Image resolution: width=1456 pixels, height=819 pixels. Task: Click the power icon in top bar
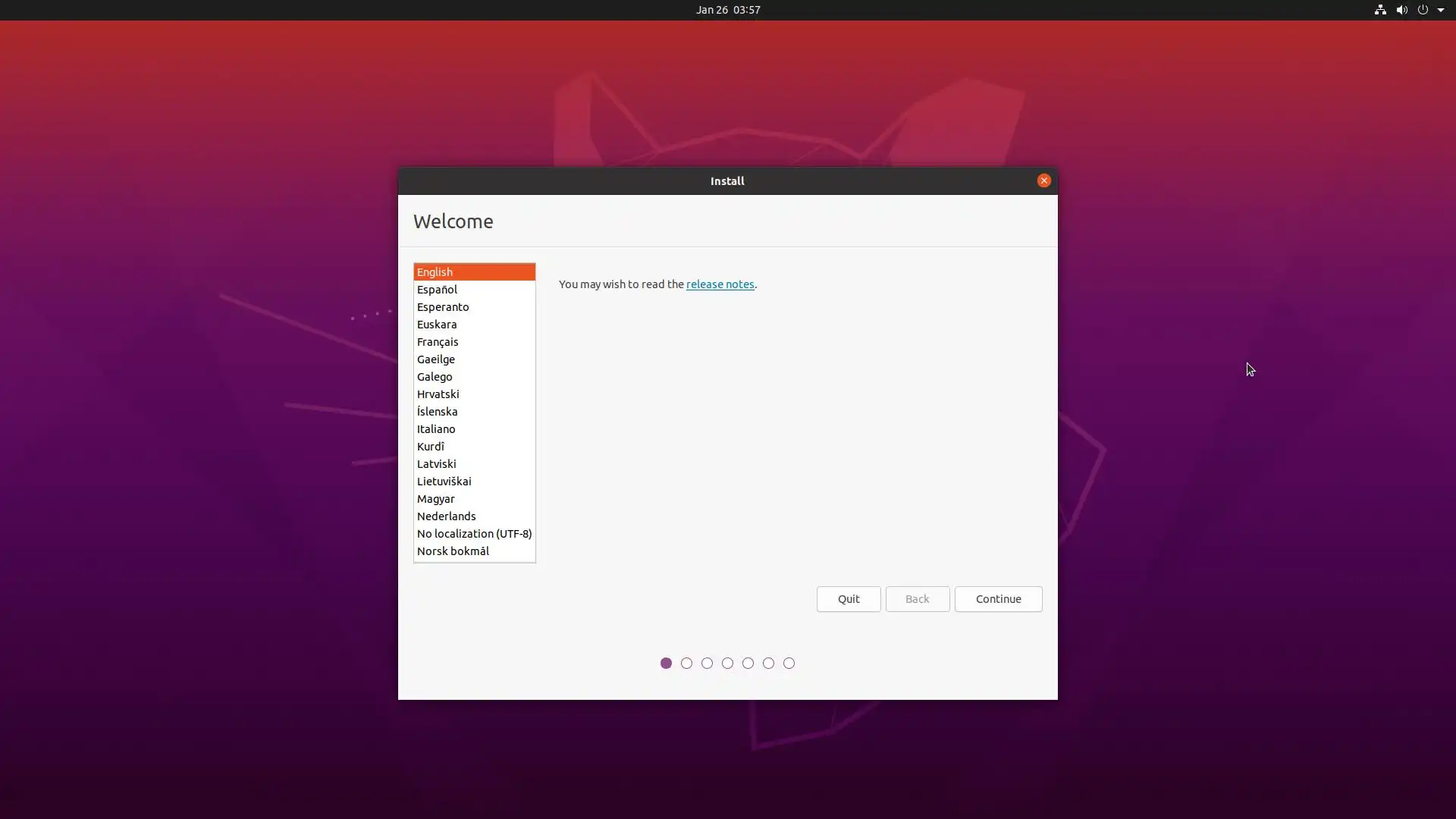tap(1423, 10)
